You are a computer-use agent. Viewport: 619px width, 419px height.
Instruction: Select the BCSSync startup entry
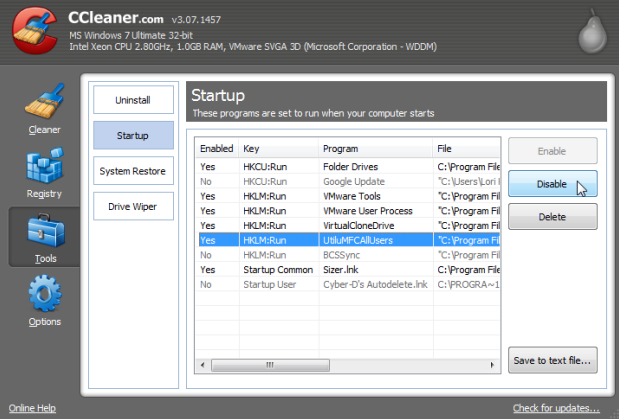point(348,255)
